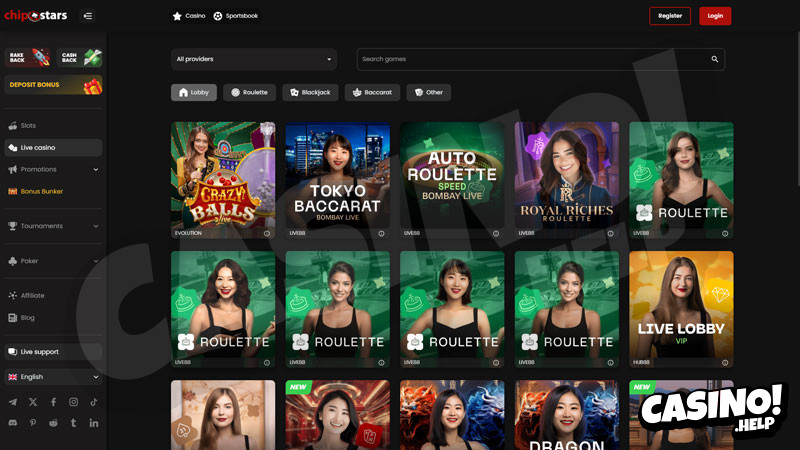Open the Discord social icon
800x450 pixels.
pyautogui.click(x=13, y=423)
